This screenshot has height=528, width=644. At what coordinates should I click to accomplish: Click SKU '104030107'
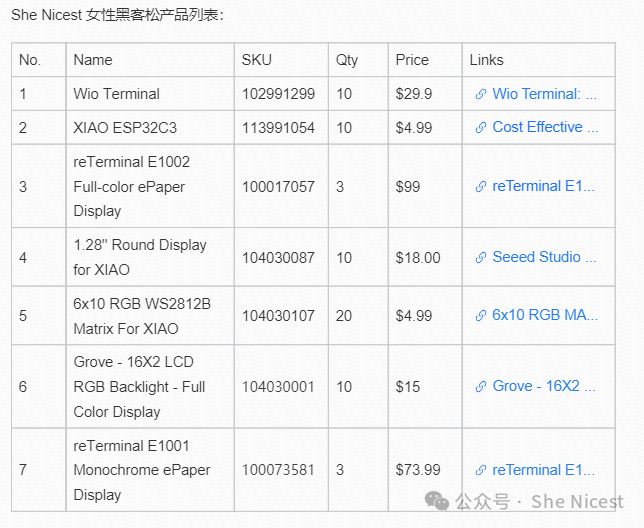(278, 316)
